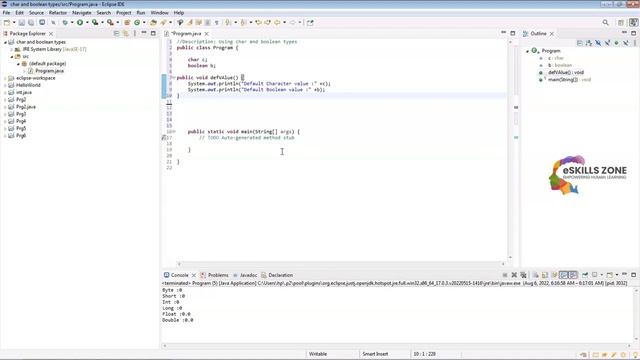Toggle Show Console on Standard Error change

tap(573, 275)
